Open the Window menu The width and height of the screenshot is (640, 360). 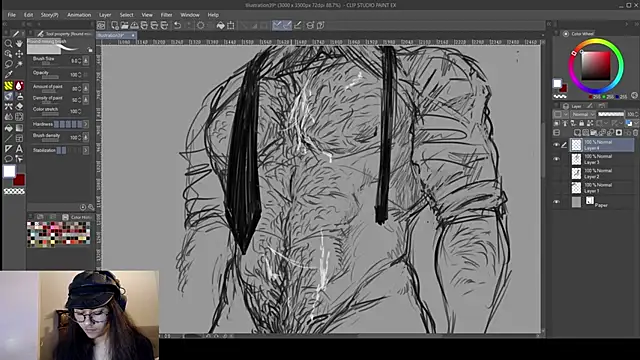pyautogui.click(x=190, y=15)
